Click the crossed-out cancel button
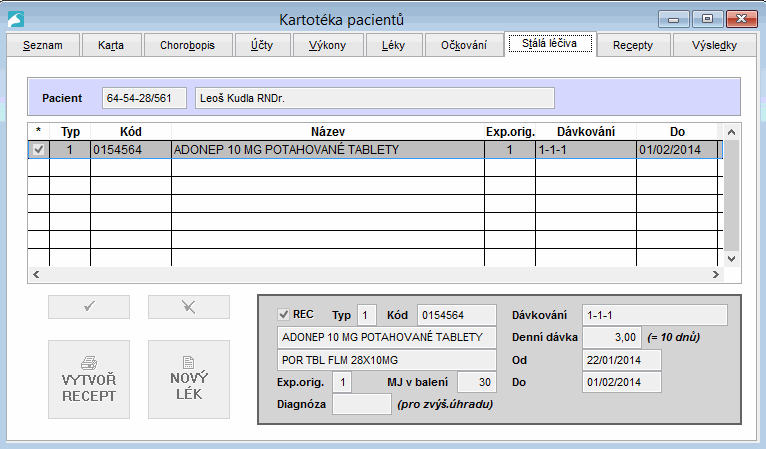This screenshot has height=449, width=766. (189, 307)
